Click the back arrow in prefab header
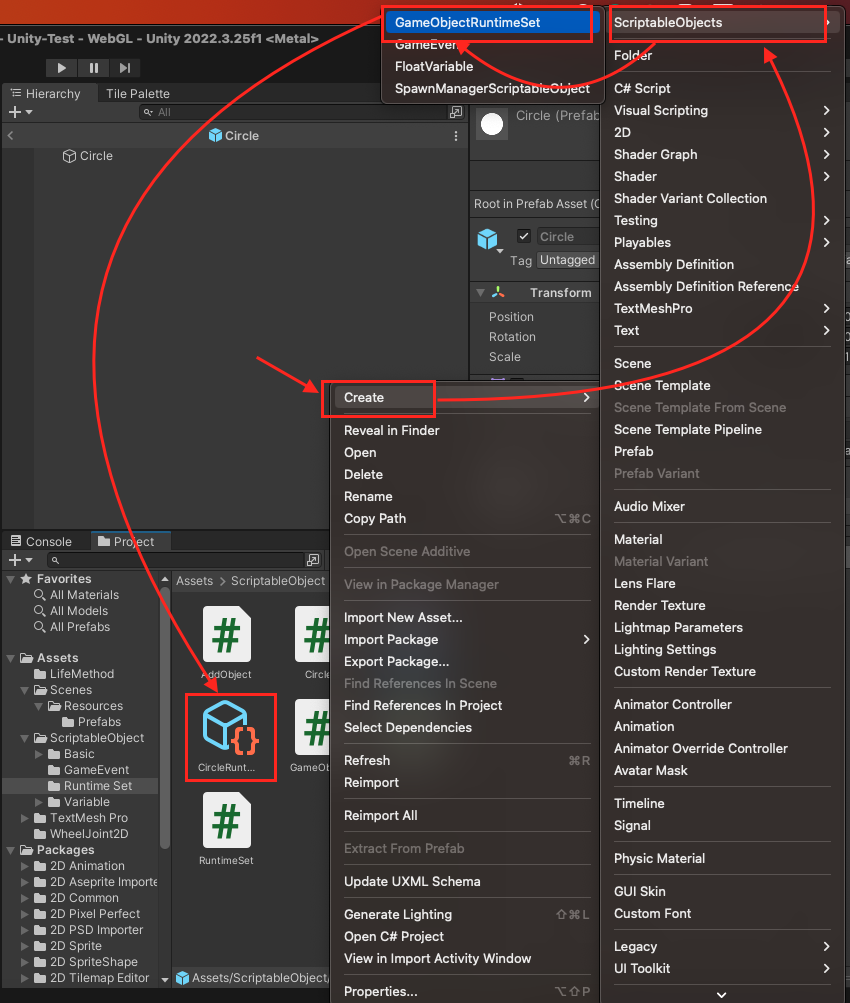 pyautogui.click(x=10, y=136)
